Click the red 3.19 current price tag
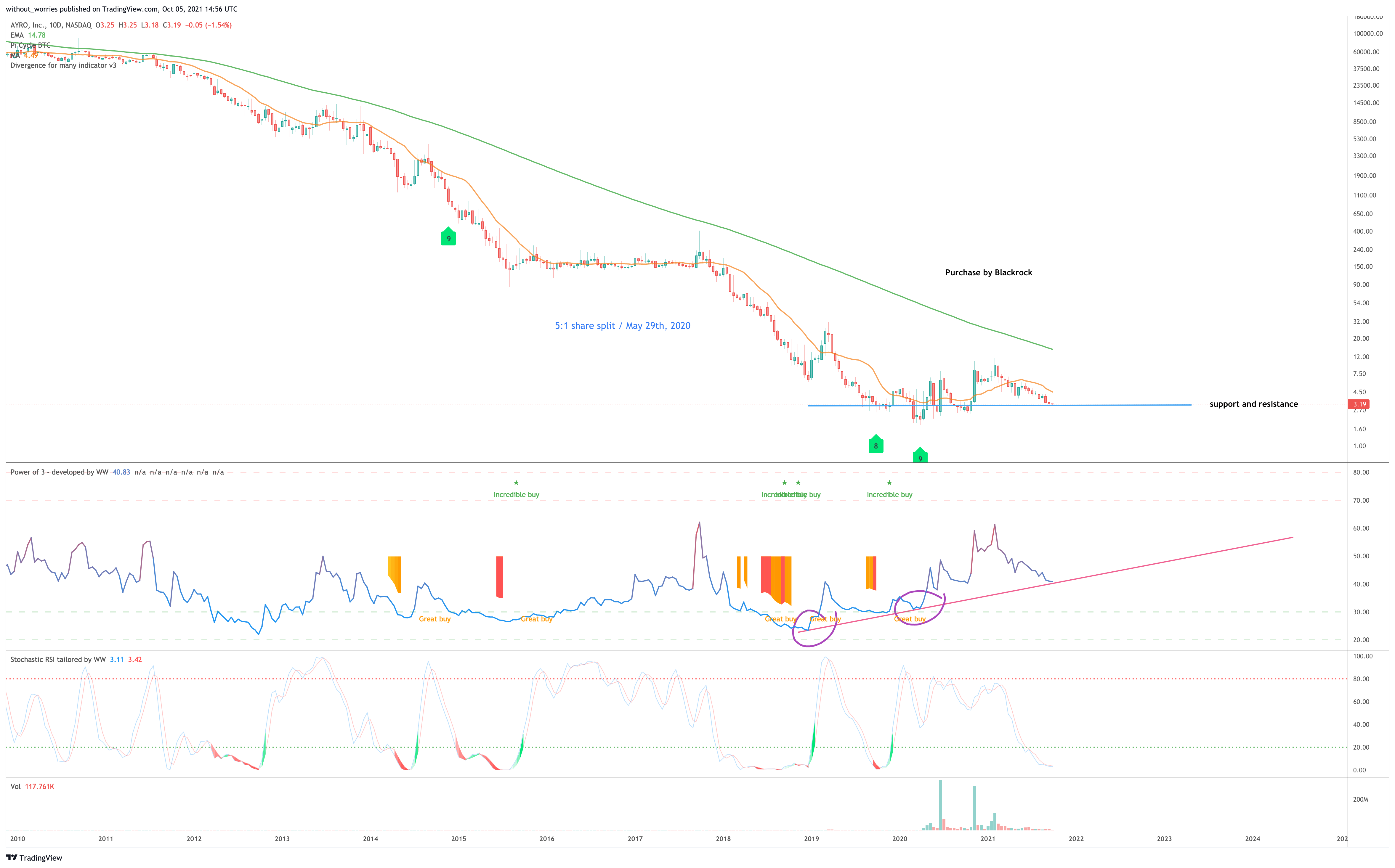Viewport: 1395px width, 868px height. (x=1359, y=404)
